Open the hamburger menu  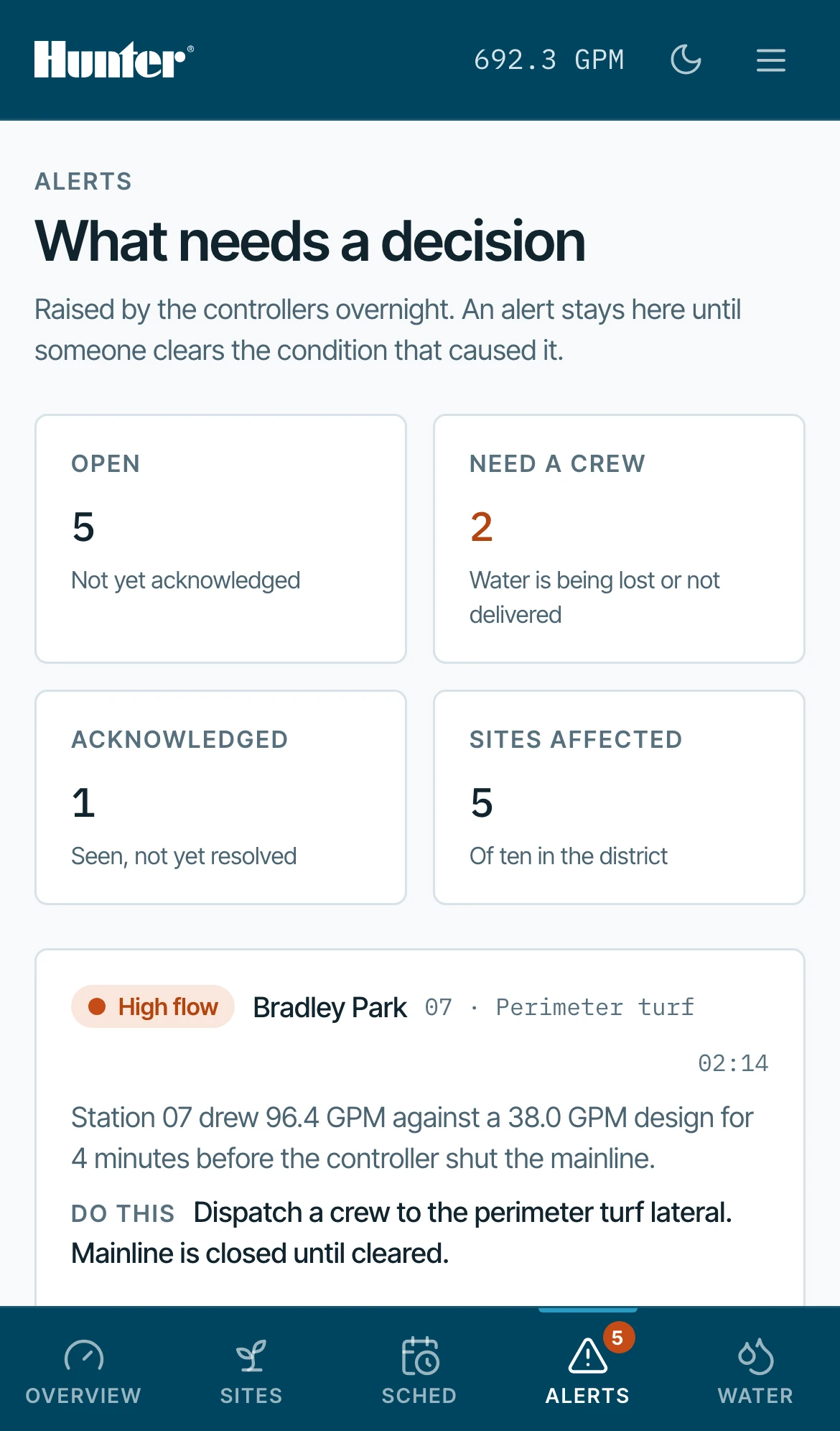click(x=770, y=60)
